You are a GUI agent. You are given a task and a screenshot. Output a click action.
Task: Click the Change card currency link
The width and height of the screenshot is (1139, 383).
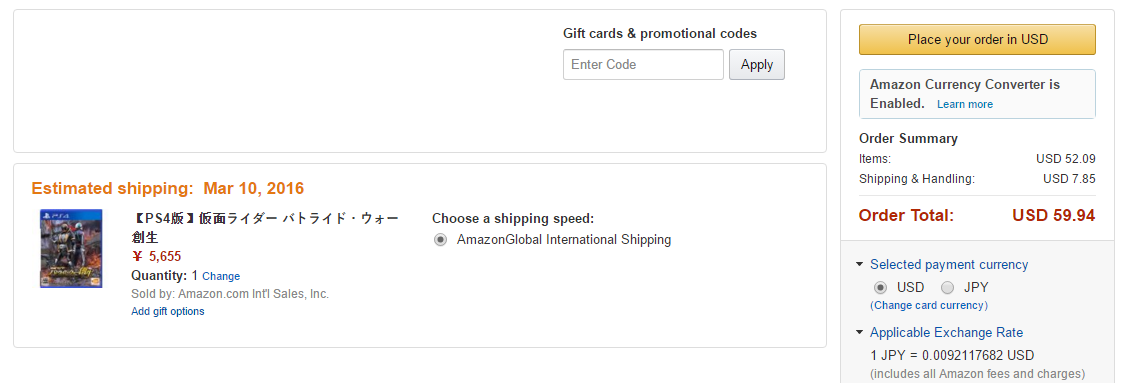point(929,305)
